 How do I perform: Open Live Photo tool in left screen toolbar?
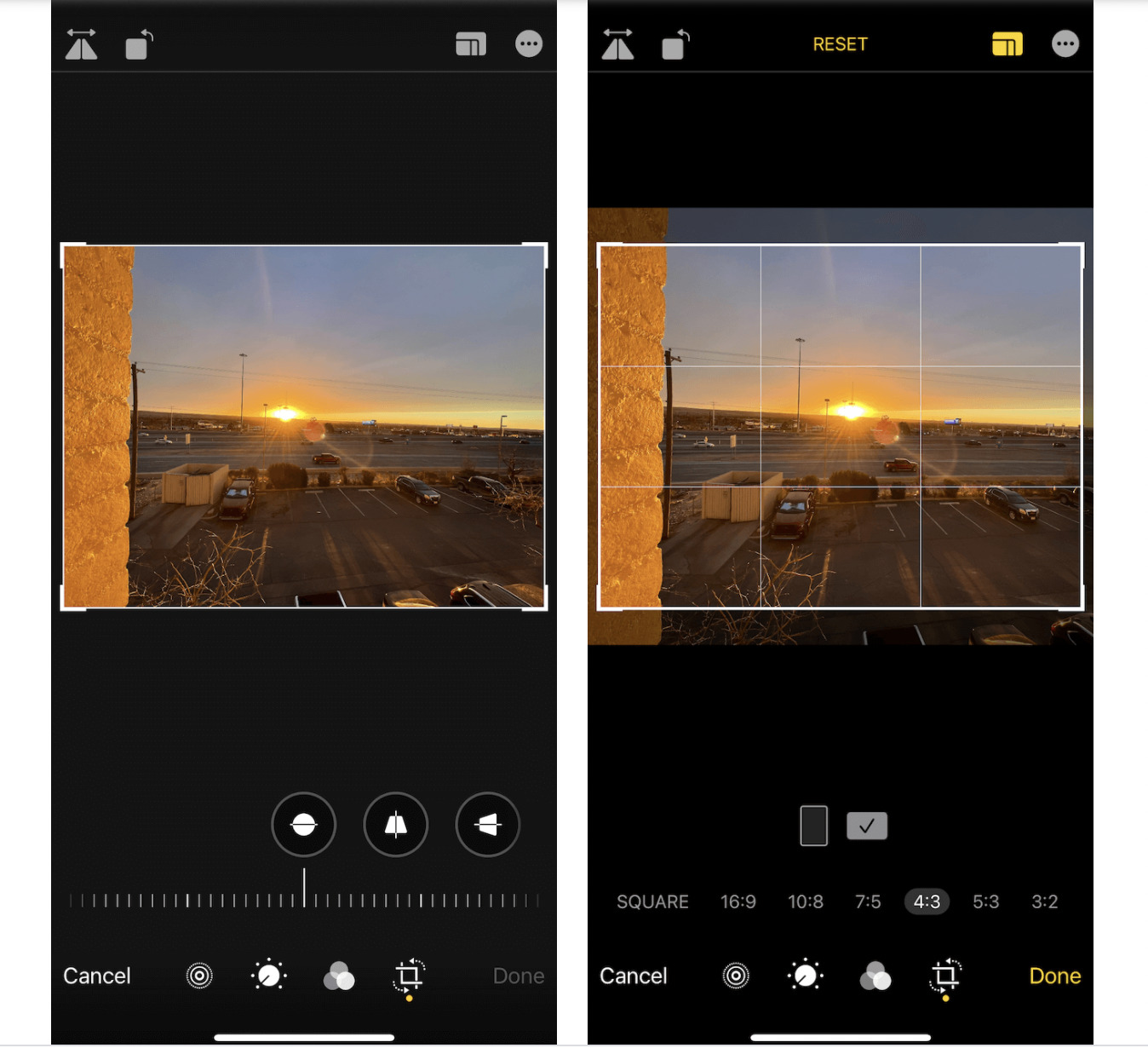199,976
